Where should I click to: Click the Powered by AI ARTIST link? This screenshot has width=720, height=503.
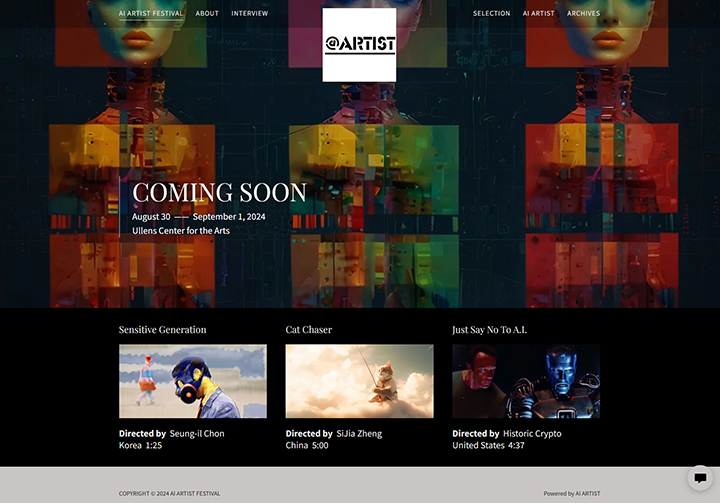click(572, 493)
